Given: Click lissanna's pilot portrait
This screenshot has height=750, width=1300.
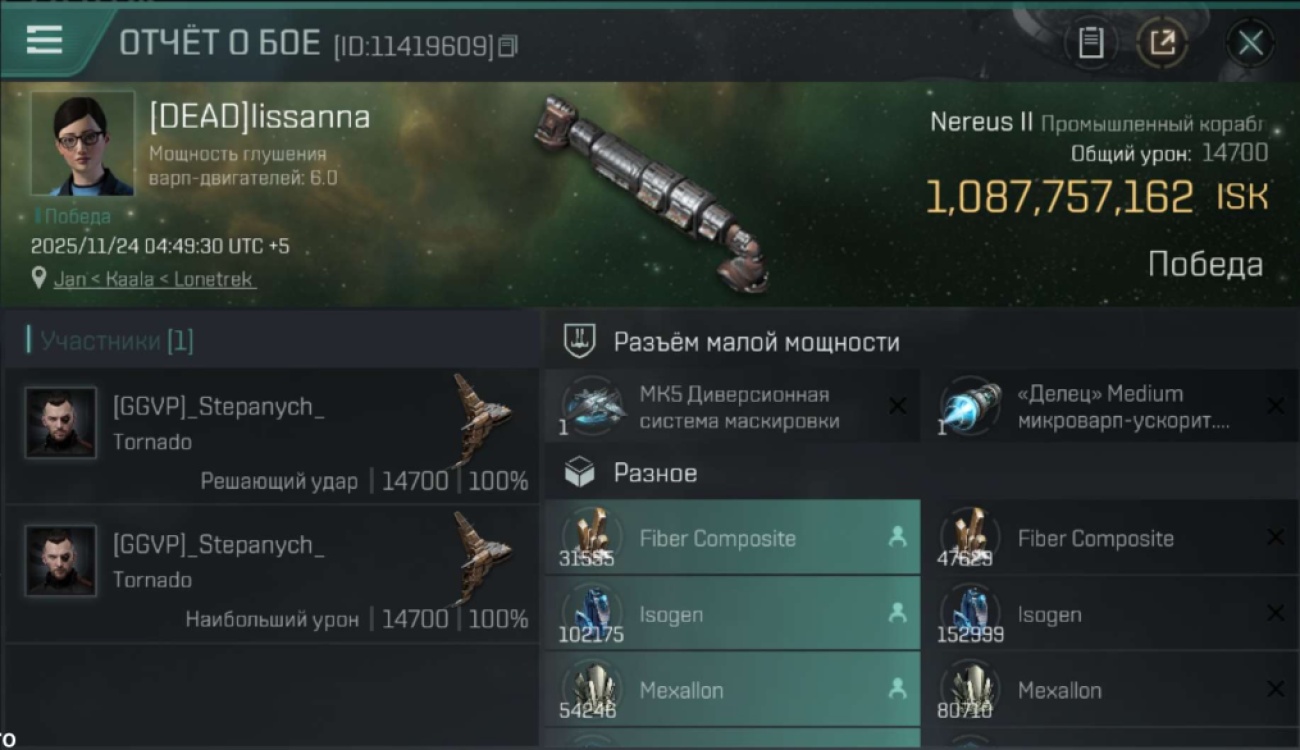Looking at the screenshot, I should 82,143.
